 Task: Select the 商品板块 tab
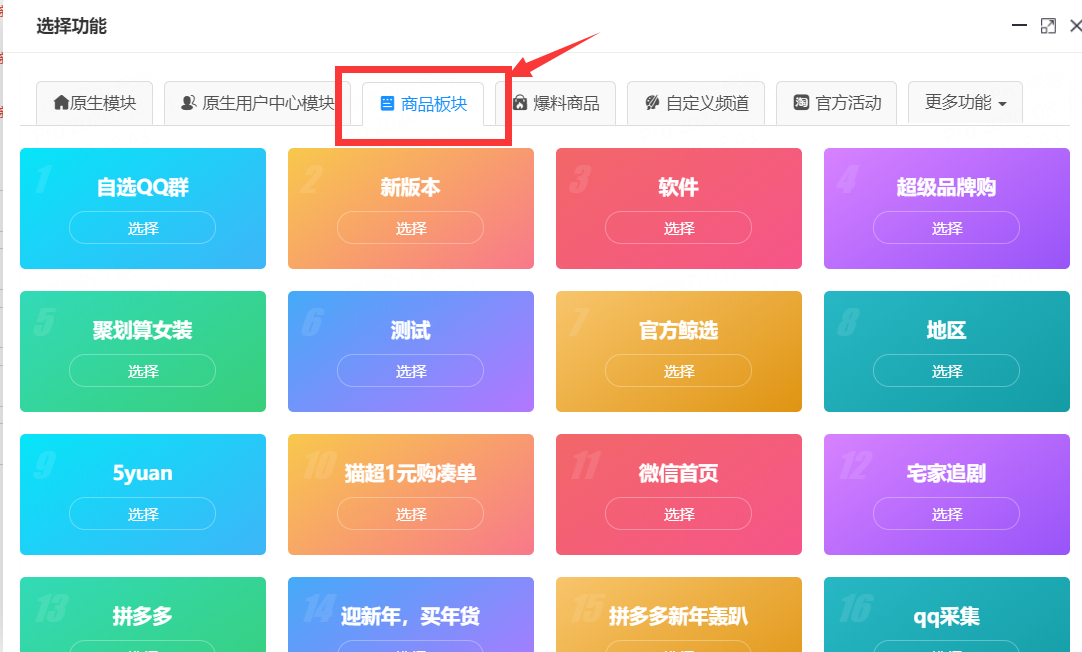423,103
